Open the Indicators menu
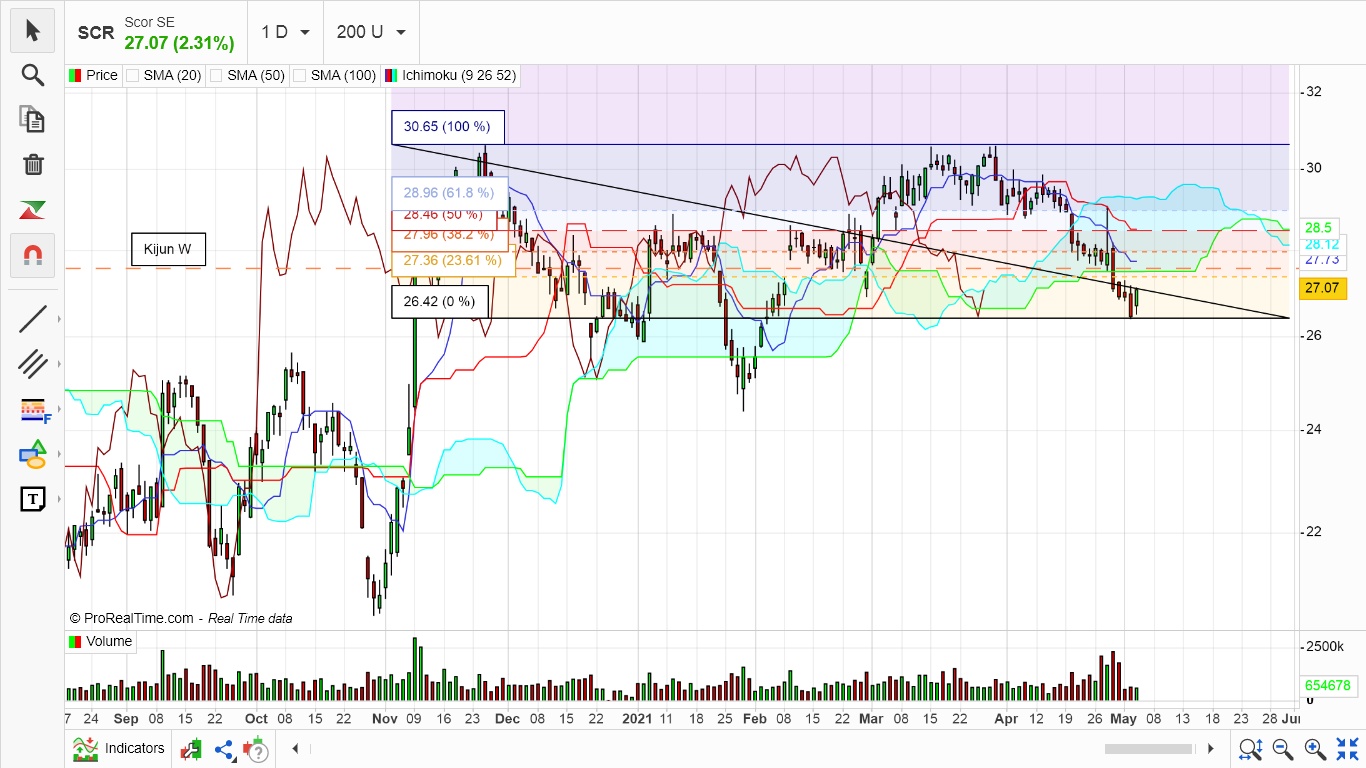 [118, 748]
